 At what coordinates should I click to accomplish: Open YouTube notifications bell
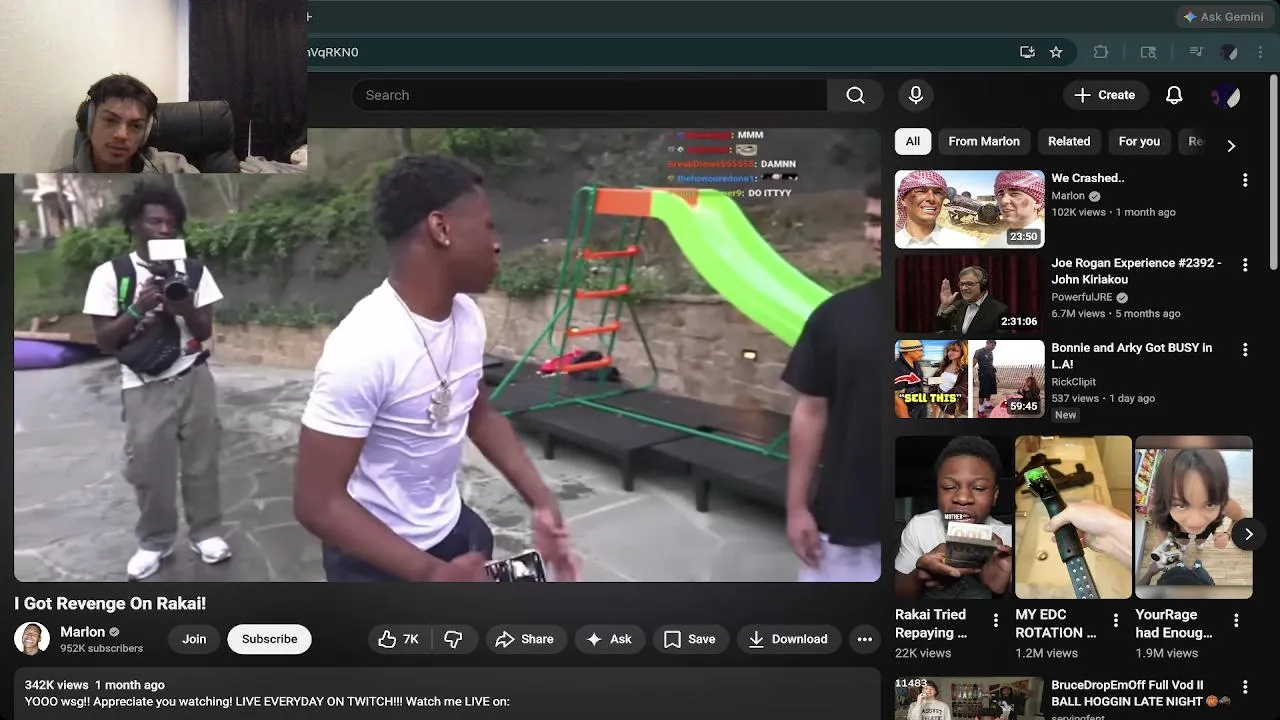click(1174, 95)
